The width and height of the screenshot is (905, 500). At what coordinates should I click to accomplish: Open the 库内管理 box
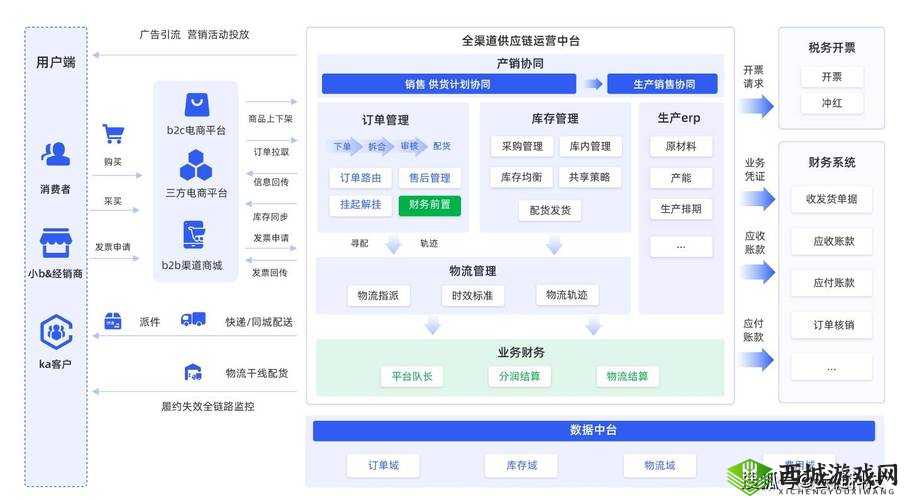tap(590, 147)
